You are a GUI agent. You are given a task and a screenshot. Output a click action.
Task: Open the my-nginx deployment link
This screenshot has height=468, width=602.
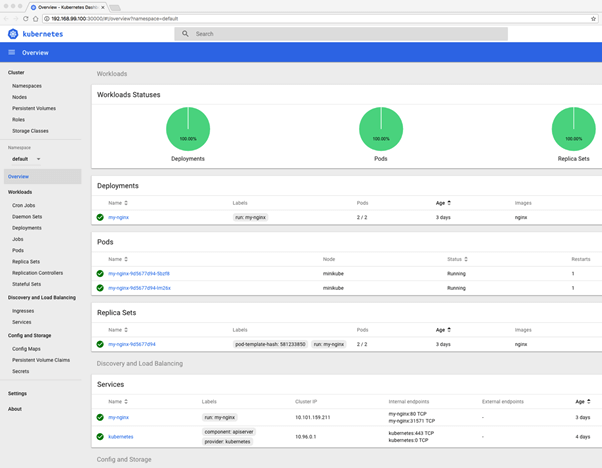coord(118,217)
